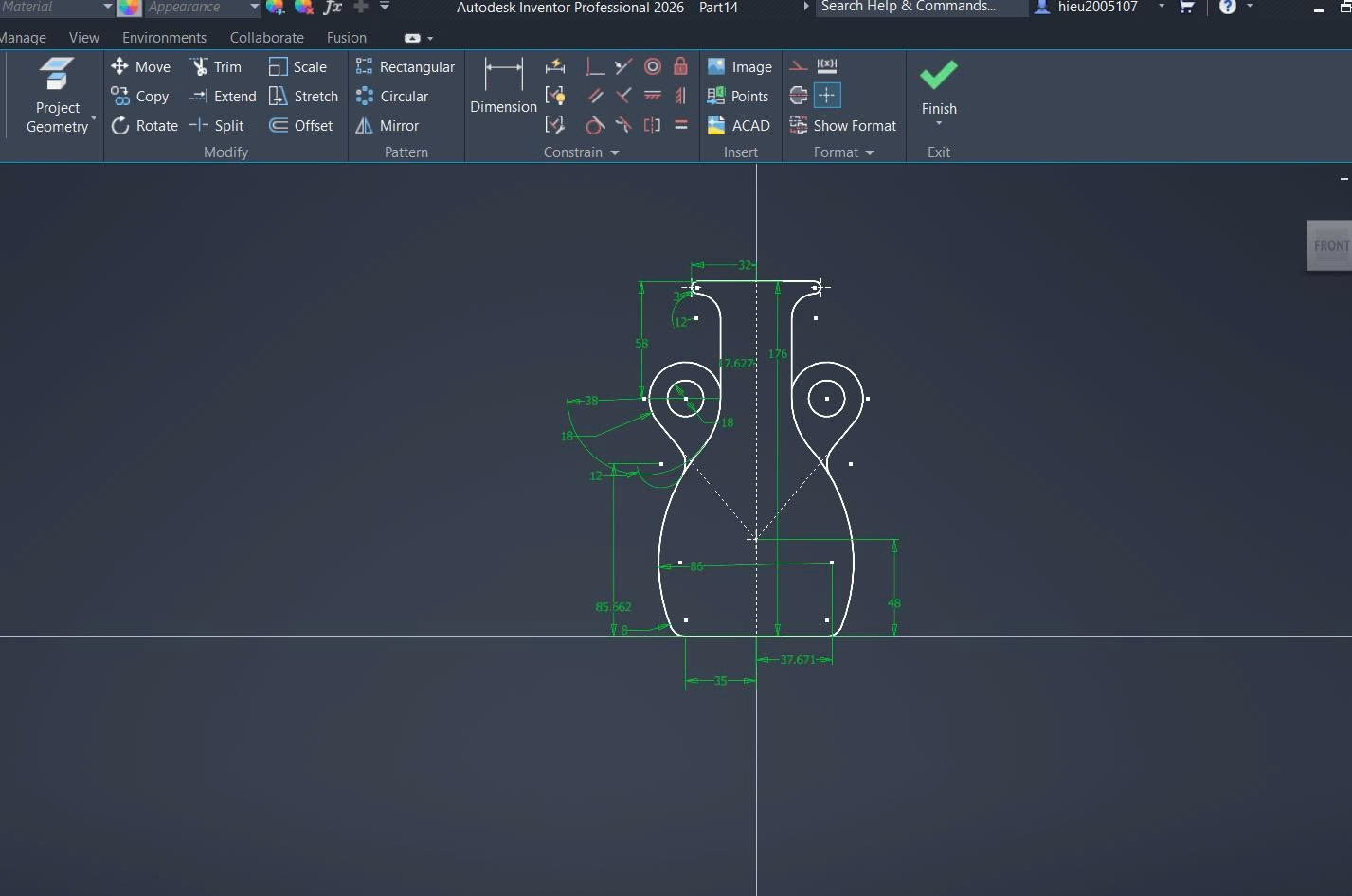Open the appearance color wheel picker
The width and height of the screenshot is (1352, 896).
[129, 8]
